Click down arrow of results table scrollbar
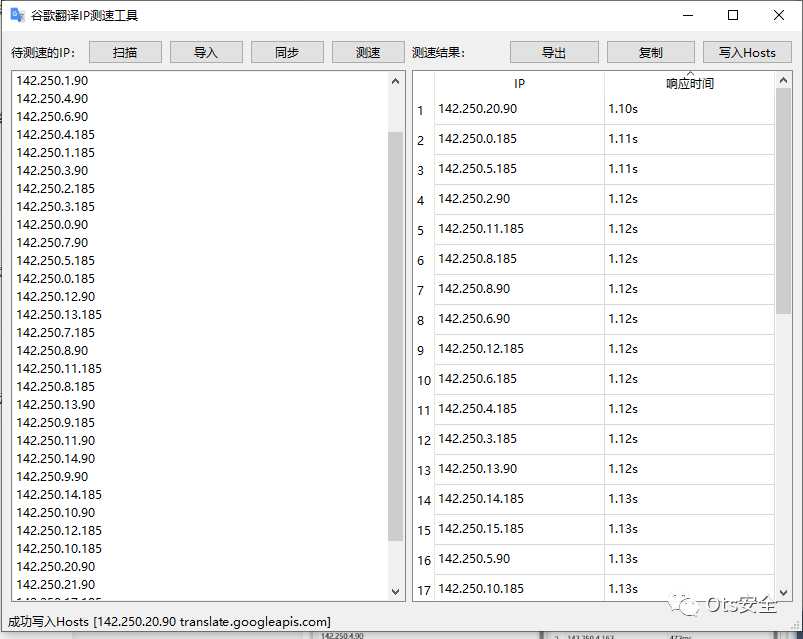This screenshot has height=639, width=803. pyautogui.click(x=783, y=592)
